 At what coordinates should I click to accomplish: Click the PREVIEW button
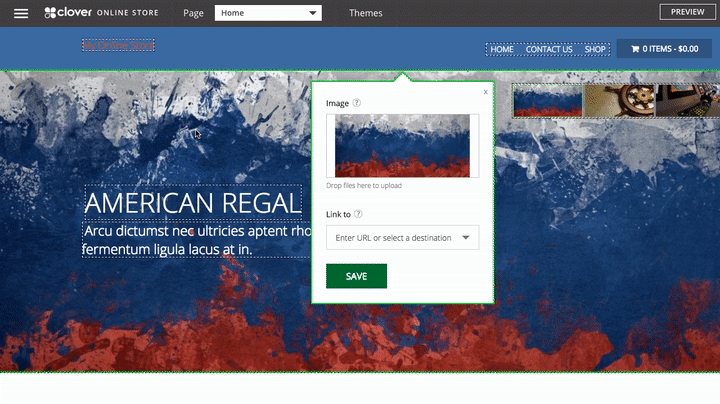click(x=687, y=12)
